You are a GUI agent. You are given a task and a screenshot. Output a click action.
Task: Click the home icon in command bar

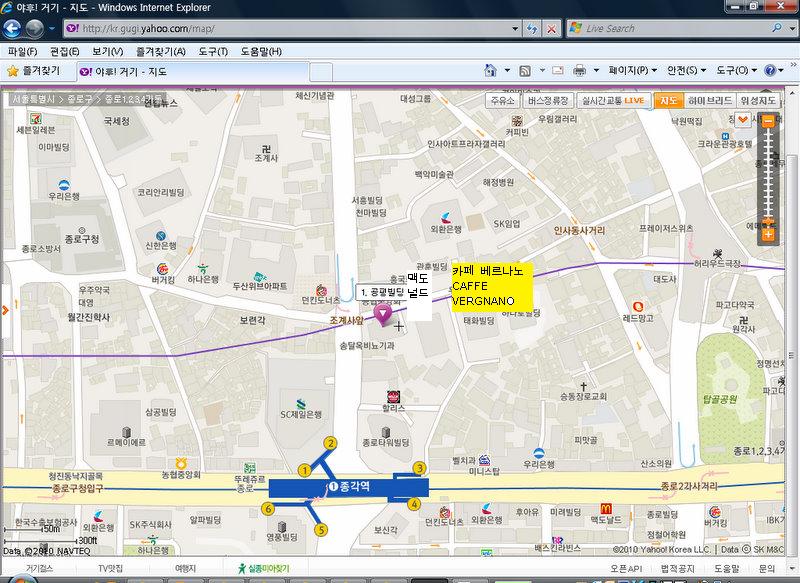tap(490, 71)
